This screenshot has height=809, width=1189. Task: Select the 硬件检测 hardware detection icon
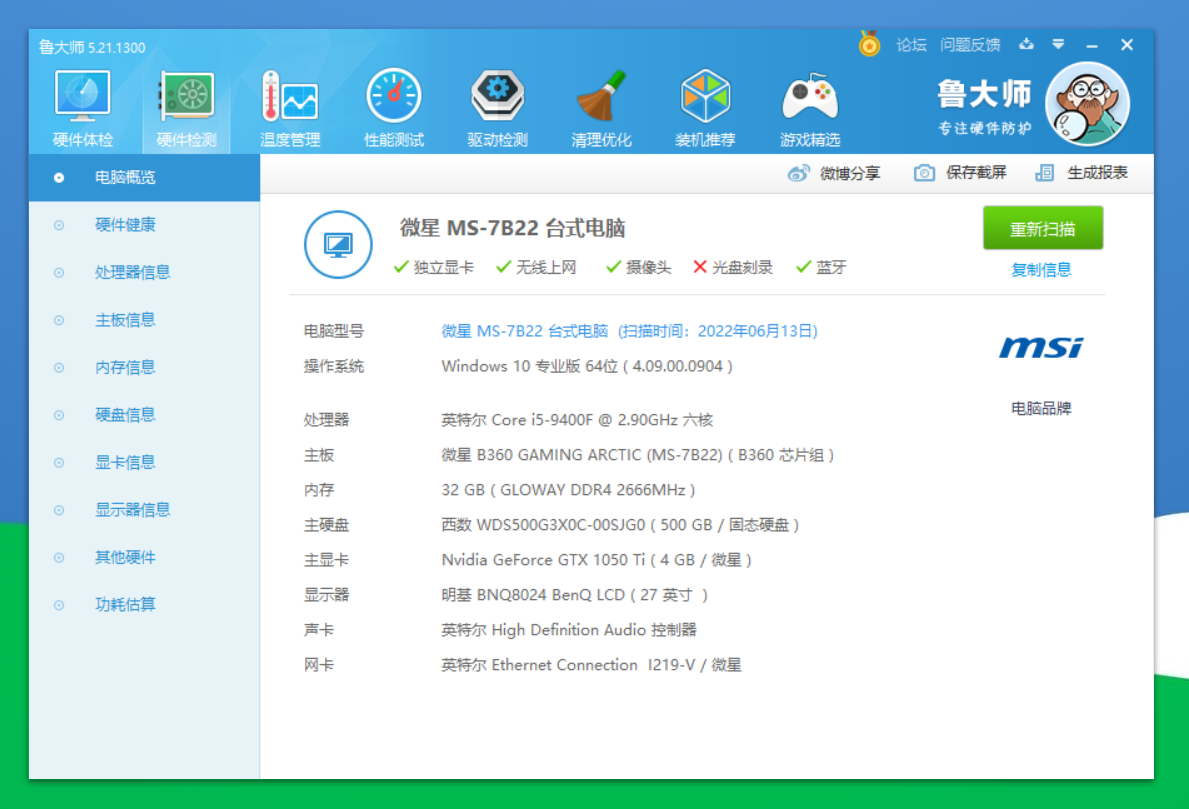coord(187,108)
